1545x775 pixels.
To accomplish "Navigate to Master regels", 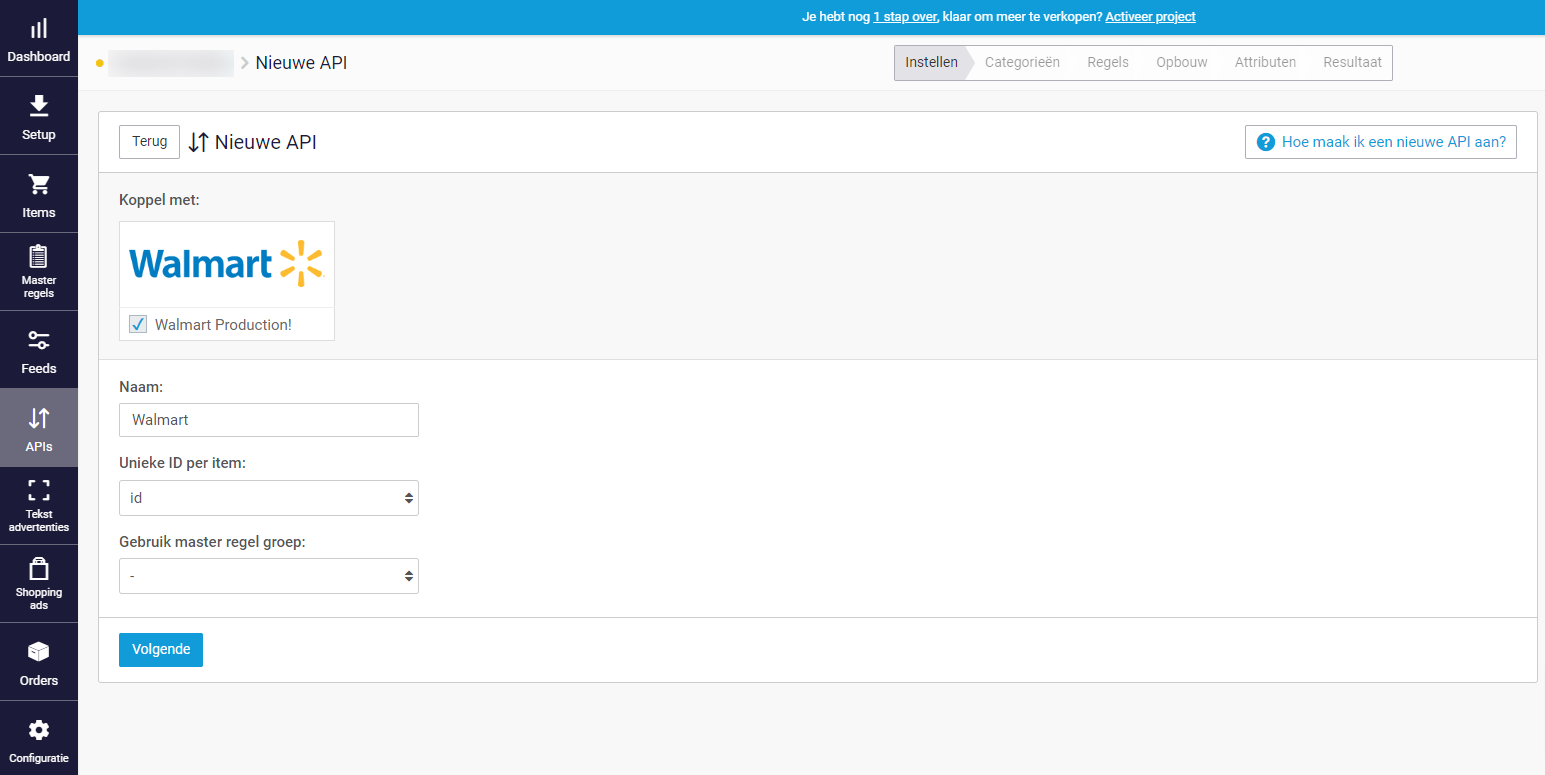I will (x=38, y=271).
